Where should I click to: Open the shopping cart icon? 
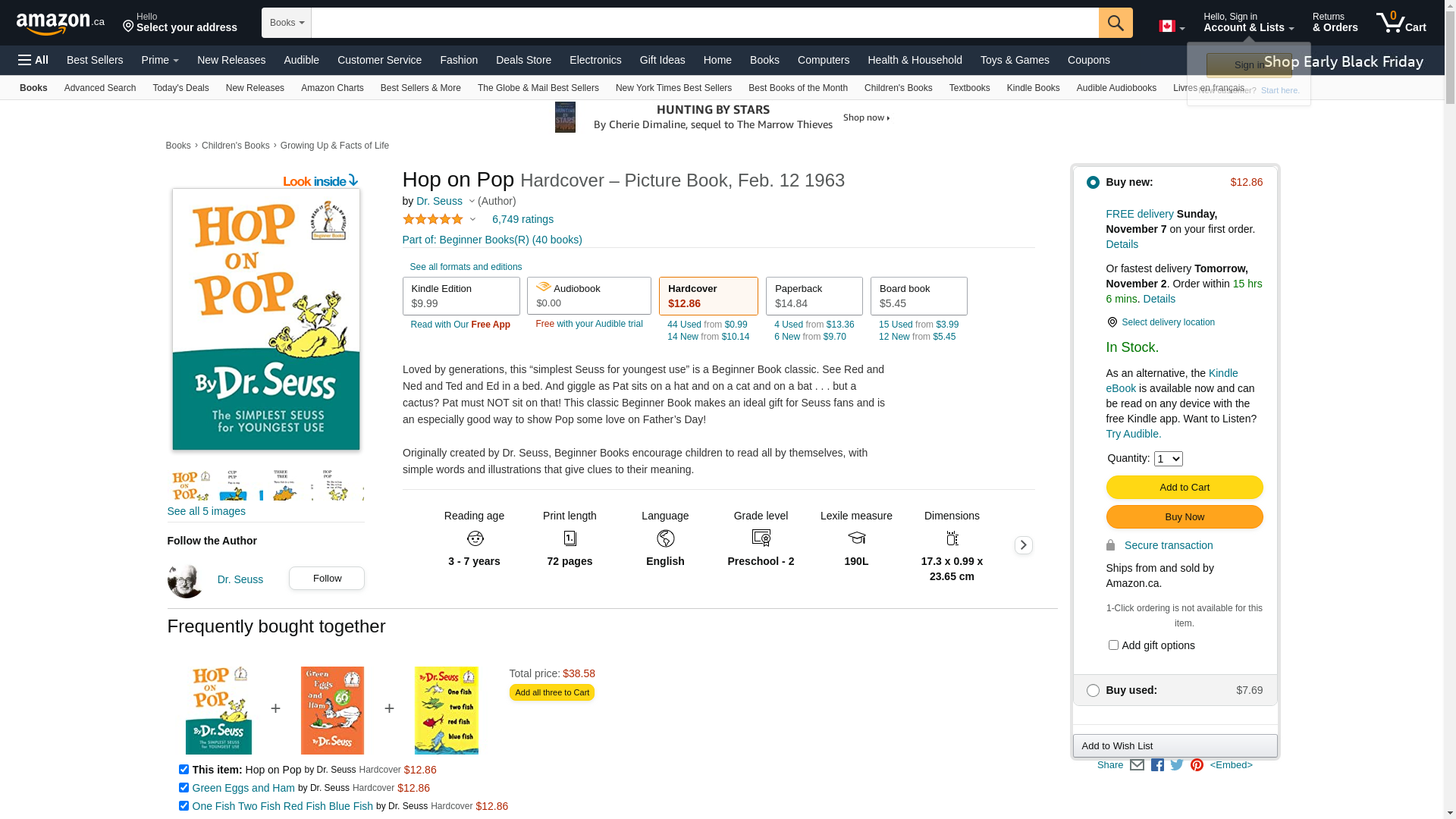[1401, 23]
